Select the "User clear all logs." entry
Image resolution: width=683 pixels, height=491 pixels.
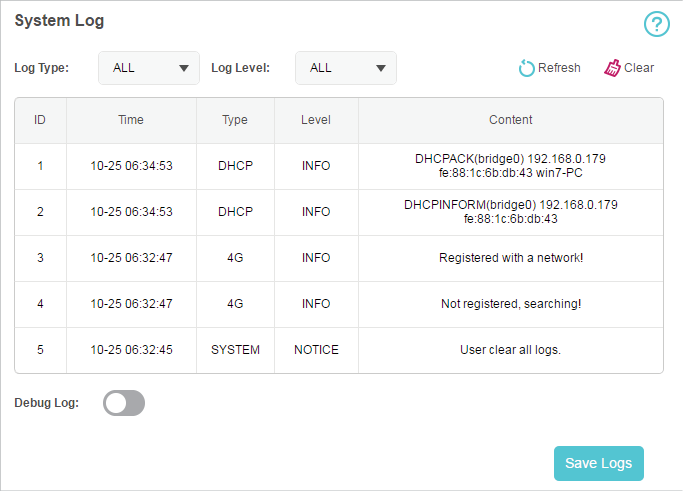click(511, 350)
